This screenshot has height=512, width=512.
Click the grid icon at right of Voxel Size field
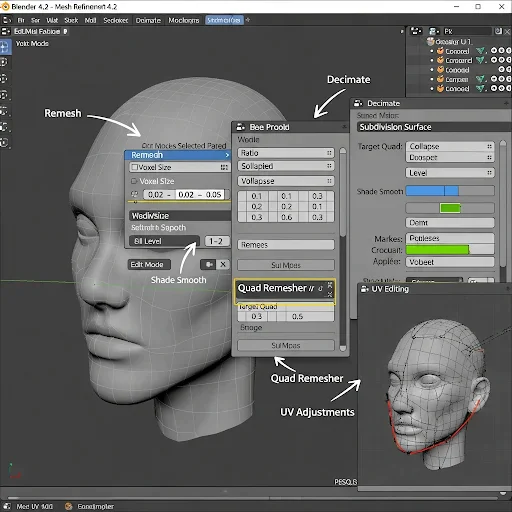(x=224, y=167)
